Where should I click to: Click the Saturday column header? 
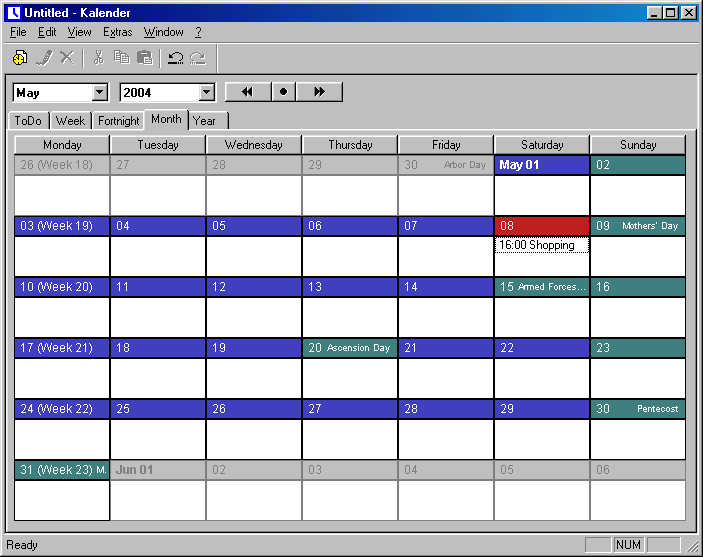542,145
